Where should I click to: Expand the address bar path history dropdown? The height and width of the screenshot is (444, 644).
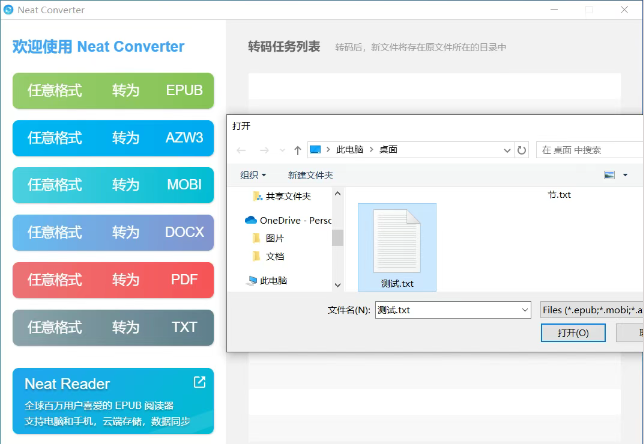point(507,150)
